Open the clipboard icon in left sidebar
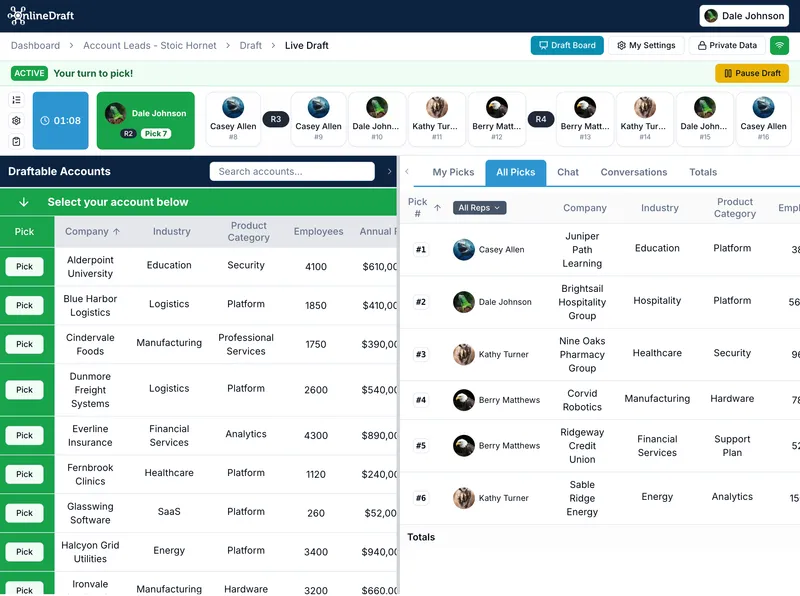800x596 pixels. (x=16, y=141)
